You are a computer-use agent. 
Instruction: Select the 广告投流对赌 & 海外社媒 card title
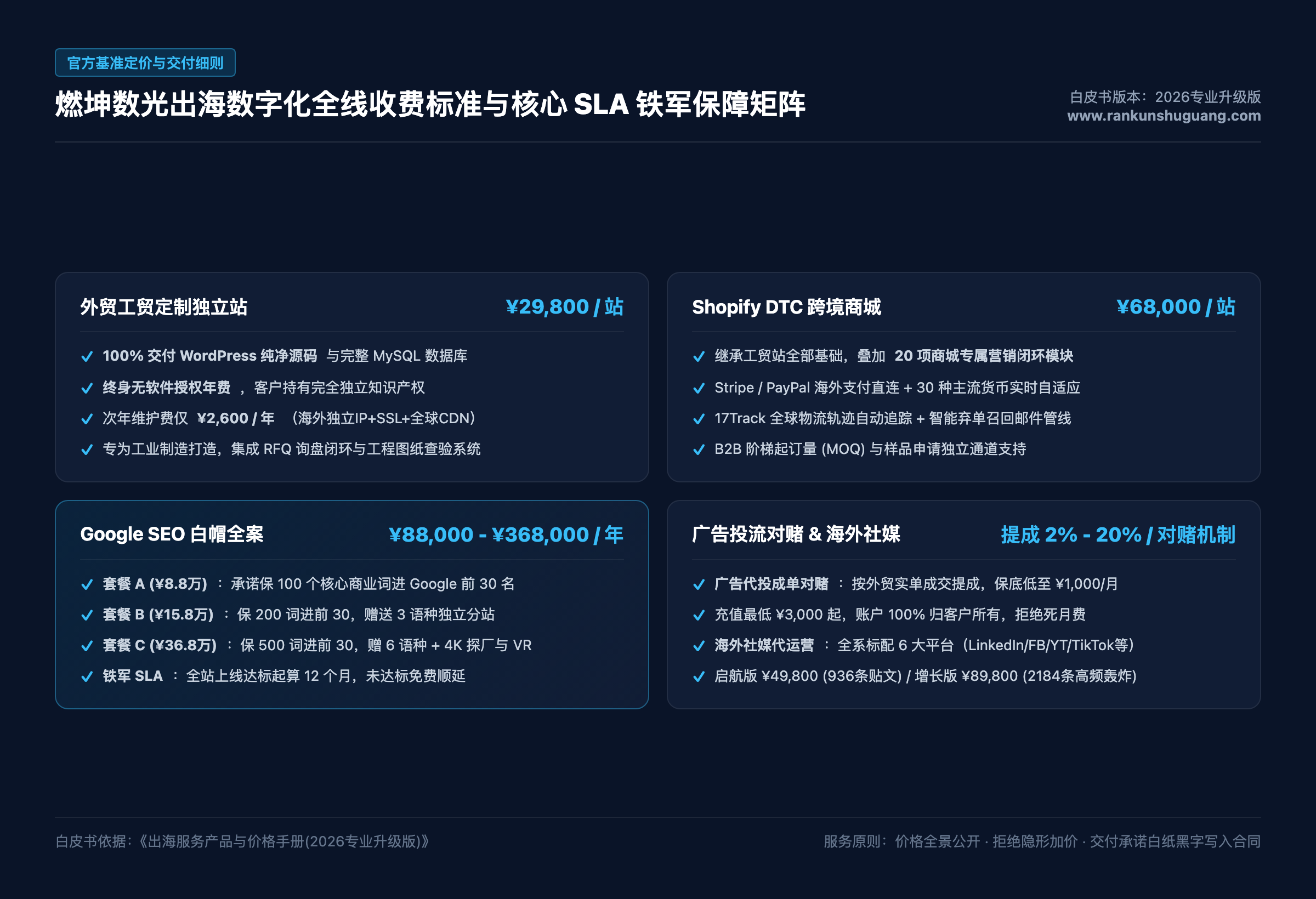tap(796, 534)
